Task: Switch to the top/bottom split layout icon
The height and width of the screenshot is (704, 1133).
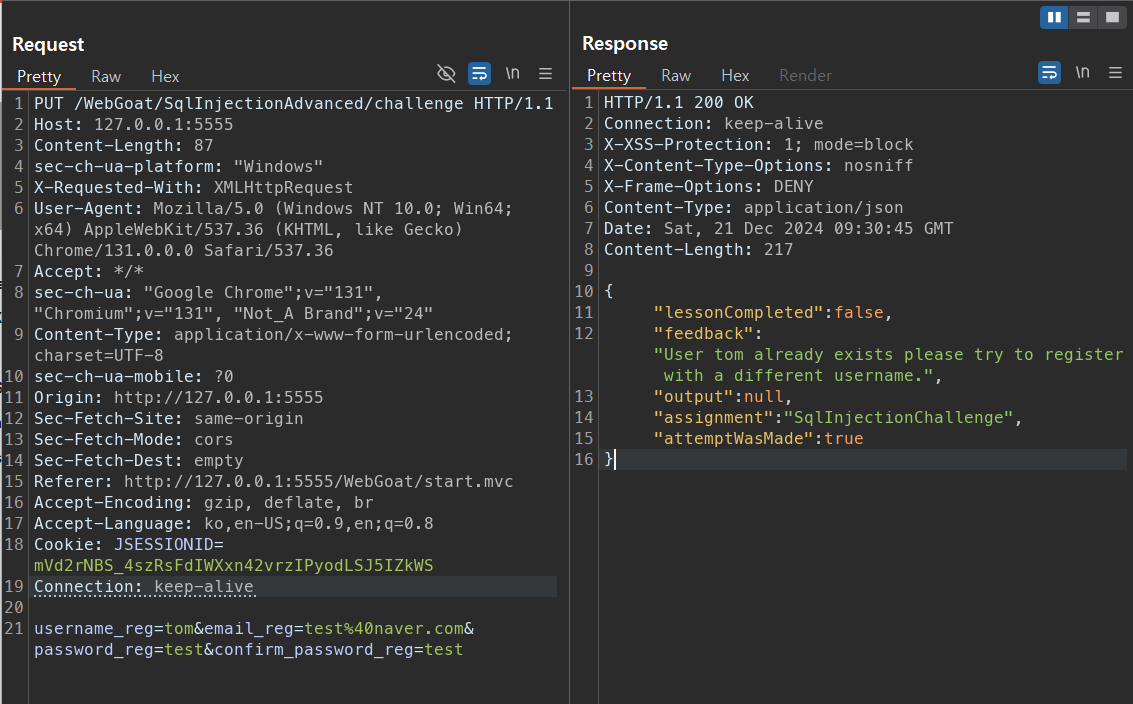Action: [x=1082, y=17]
